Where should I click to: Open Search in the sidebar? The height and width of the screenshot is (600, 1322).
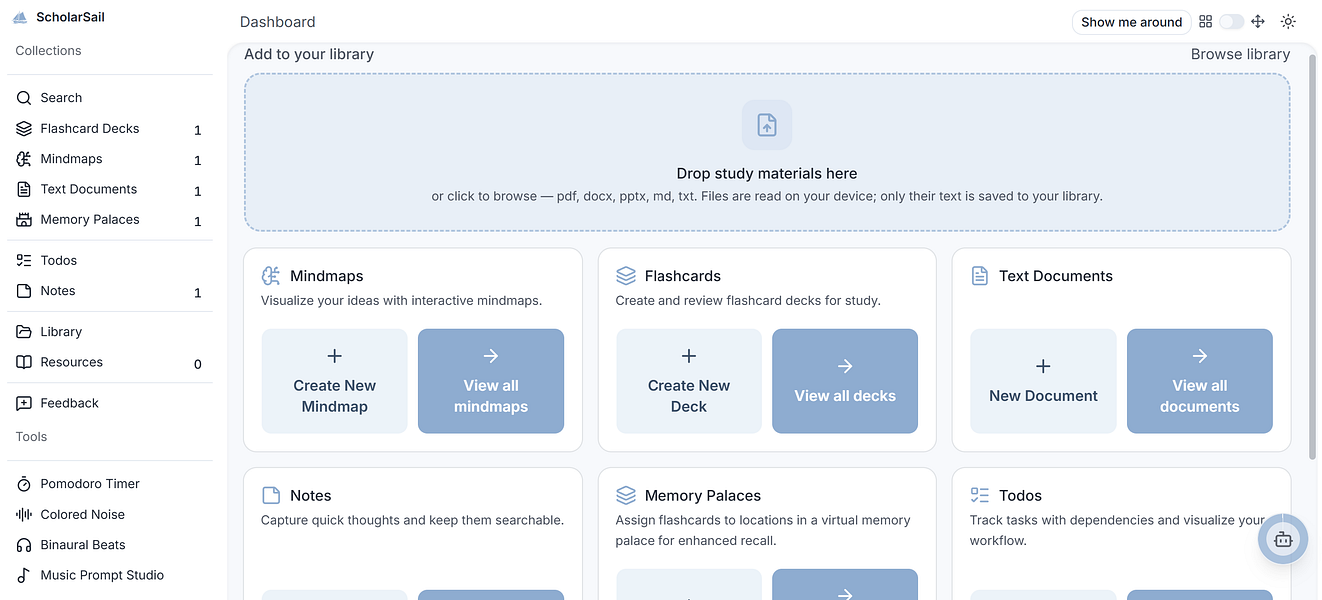pyautogui.click(x=110, y=98)
